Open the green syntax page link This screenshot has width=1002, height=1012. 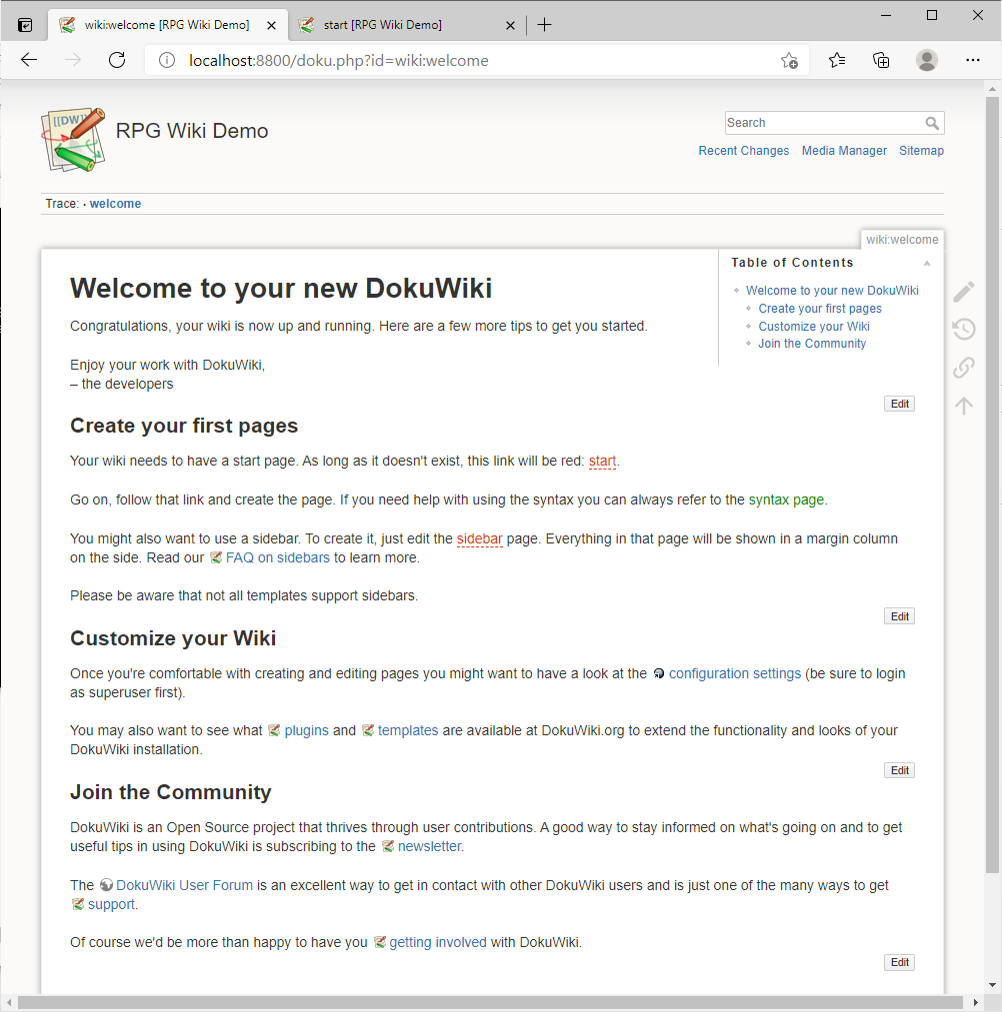click(x=786, y=500)
